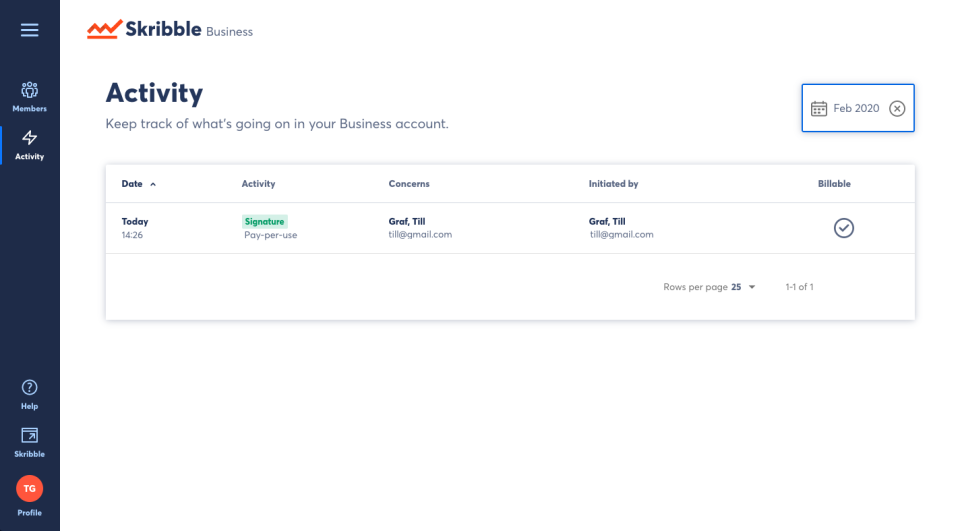The width and height of the screenshot is (960, 531).
Task: Clear the Feb 2020 date filter
Action: [897, 108]
